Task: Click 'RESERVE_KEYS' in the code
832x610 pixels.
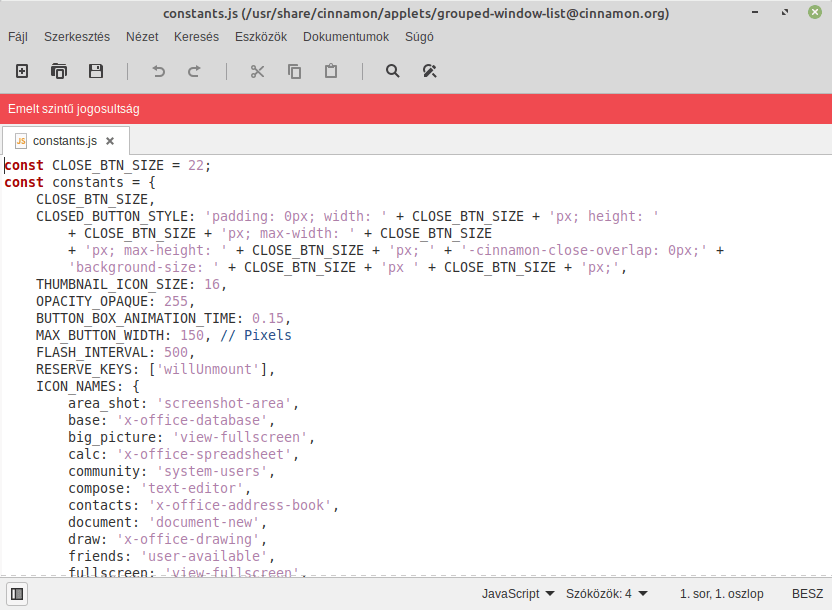Action: pos(84,369)
